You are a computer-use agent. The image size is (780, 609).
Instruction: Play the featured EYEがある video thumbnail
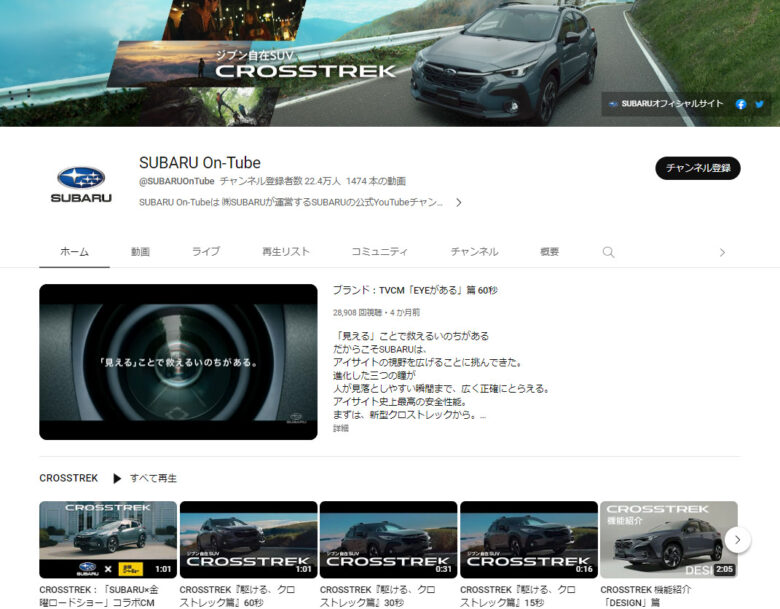178,362
